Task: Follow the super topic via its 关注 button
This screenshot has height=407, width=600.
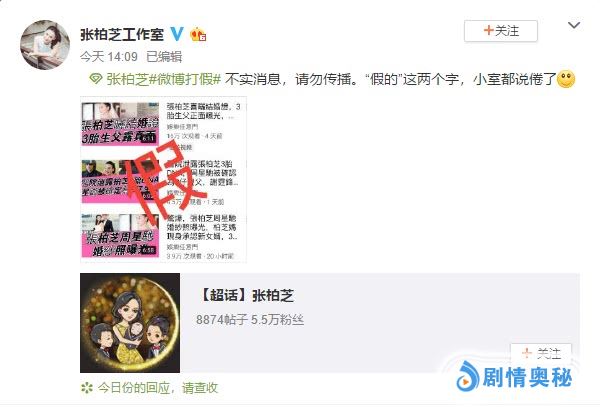Action: point(541,353)
